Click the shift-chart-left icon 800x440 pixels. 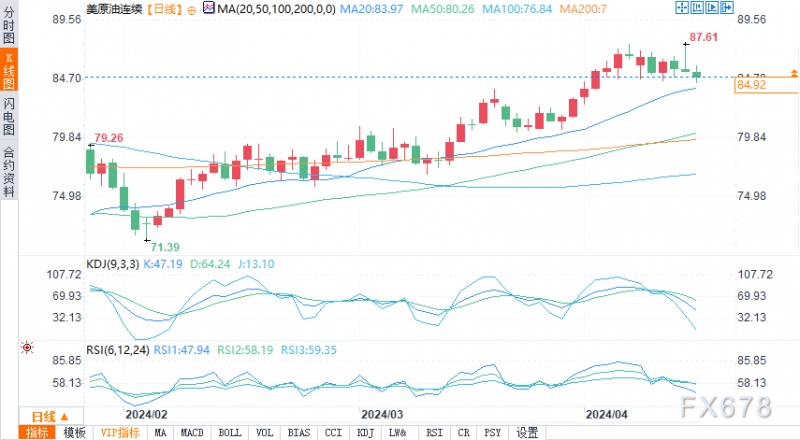point(697,7)
